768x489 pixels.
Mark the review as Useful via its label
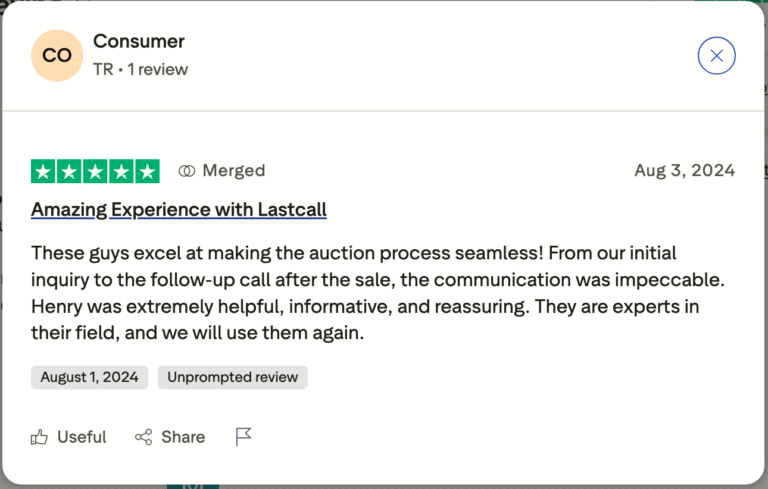81,437
